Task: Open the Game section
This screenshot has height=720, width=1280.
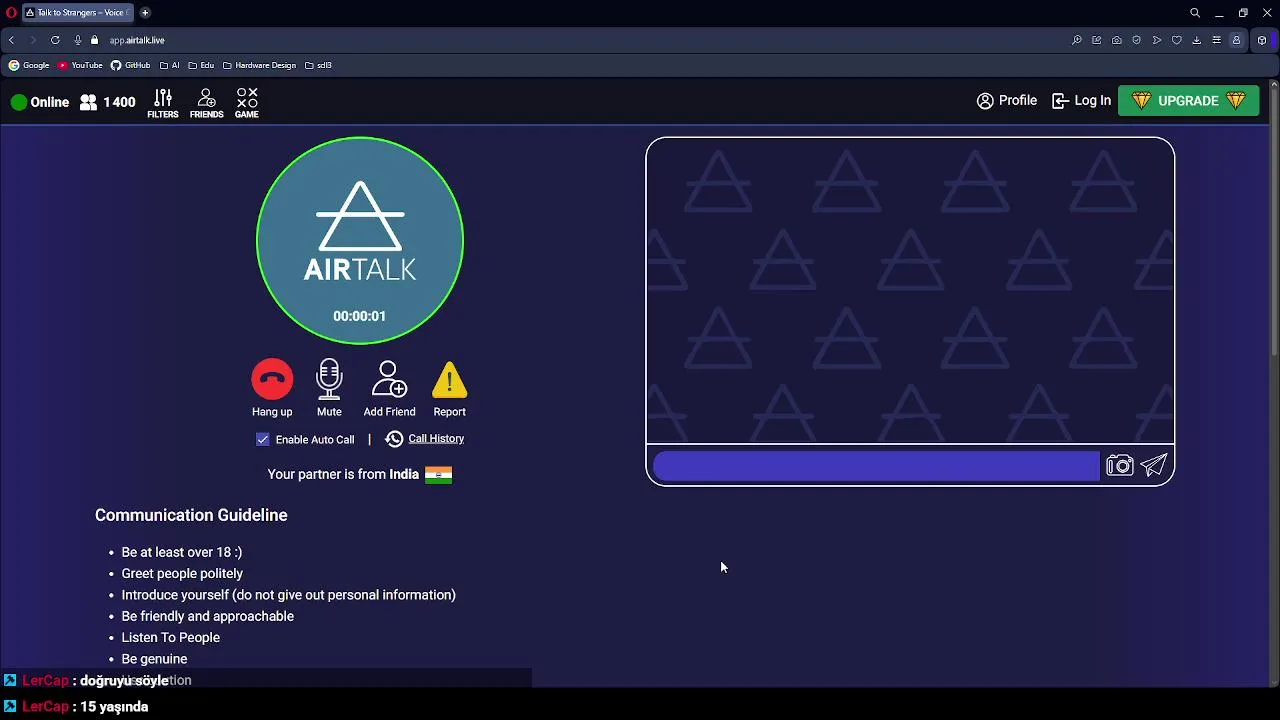Action: click(x=247, y=103)
